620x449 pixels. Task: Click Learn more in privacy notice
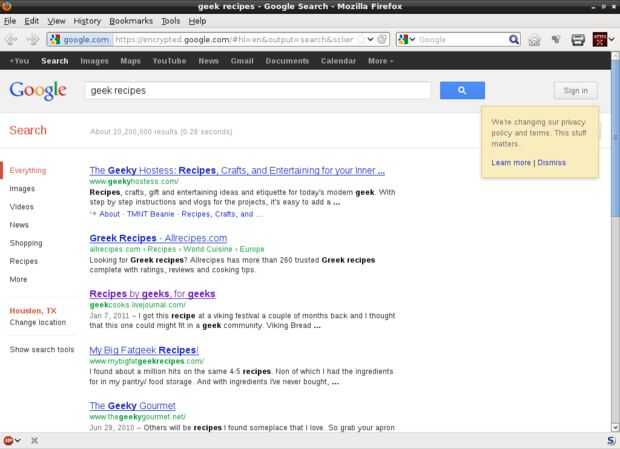[511, 162]
